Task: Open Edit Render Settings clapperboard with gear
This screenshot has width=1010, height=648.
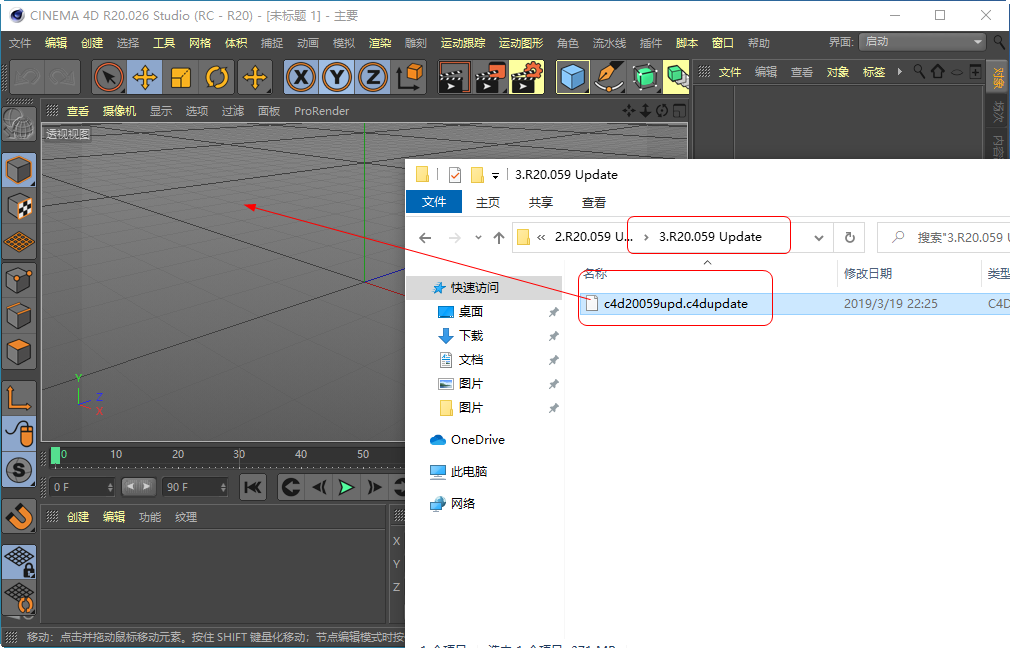Action: point(526,77)
